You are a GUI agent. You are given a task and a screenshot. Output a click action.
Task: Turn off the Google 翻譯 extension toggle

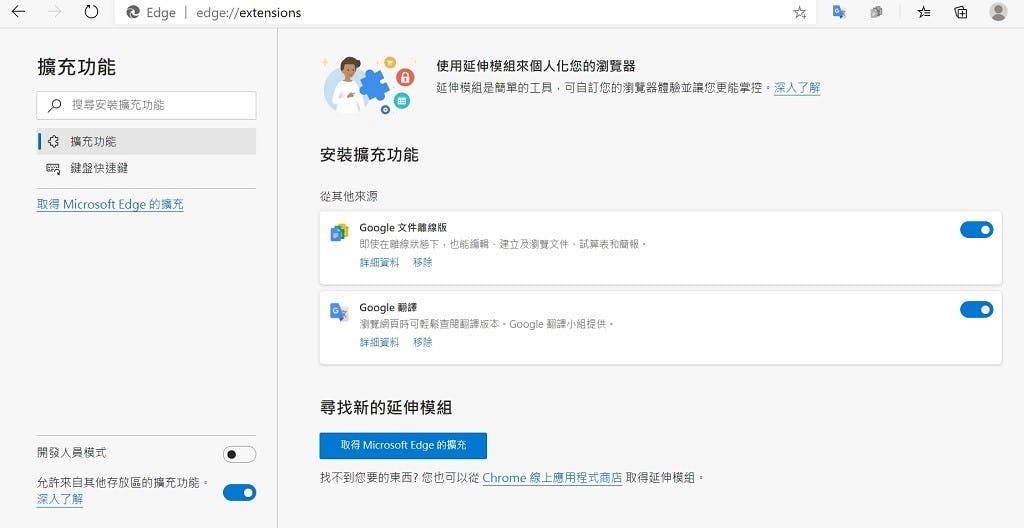coord(976,309)
